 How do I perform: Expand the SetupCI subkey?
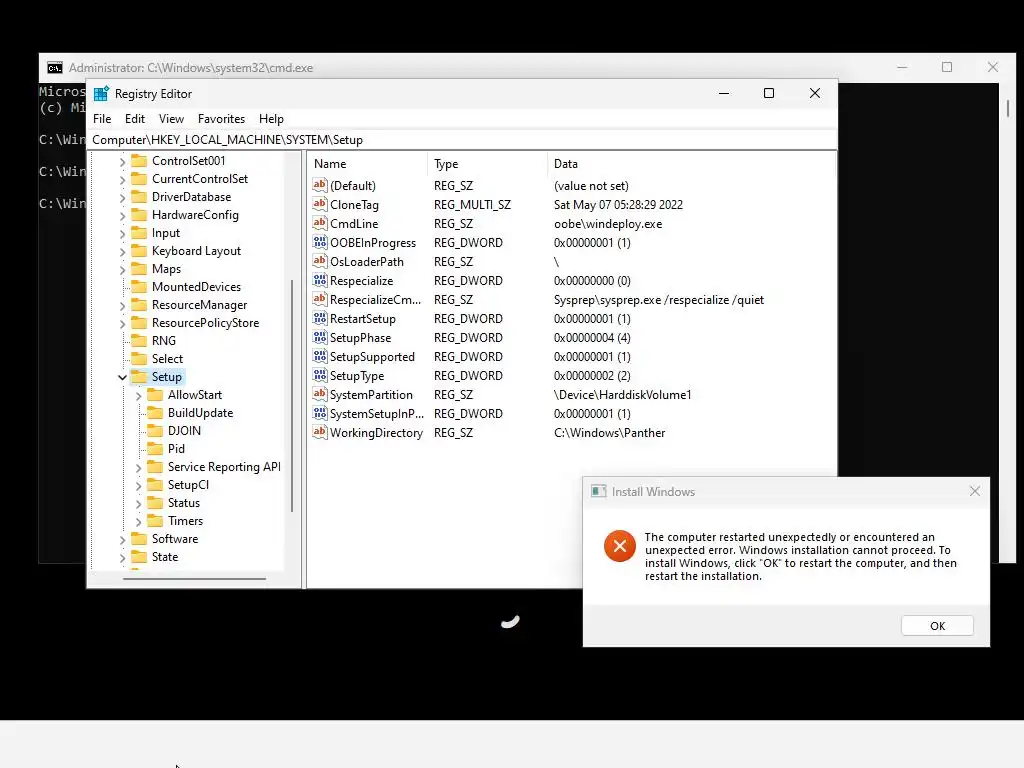(138, 485)
